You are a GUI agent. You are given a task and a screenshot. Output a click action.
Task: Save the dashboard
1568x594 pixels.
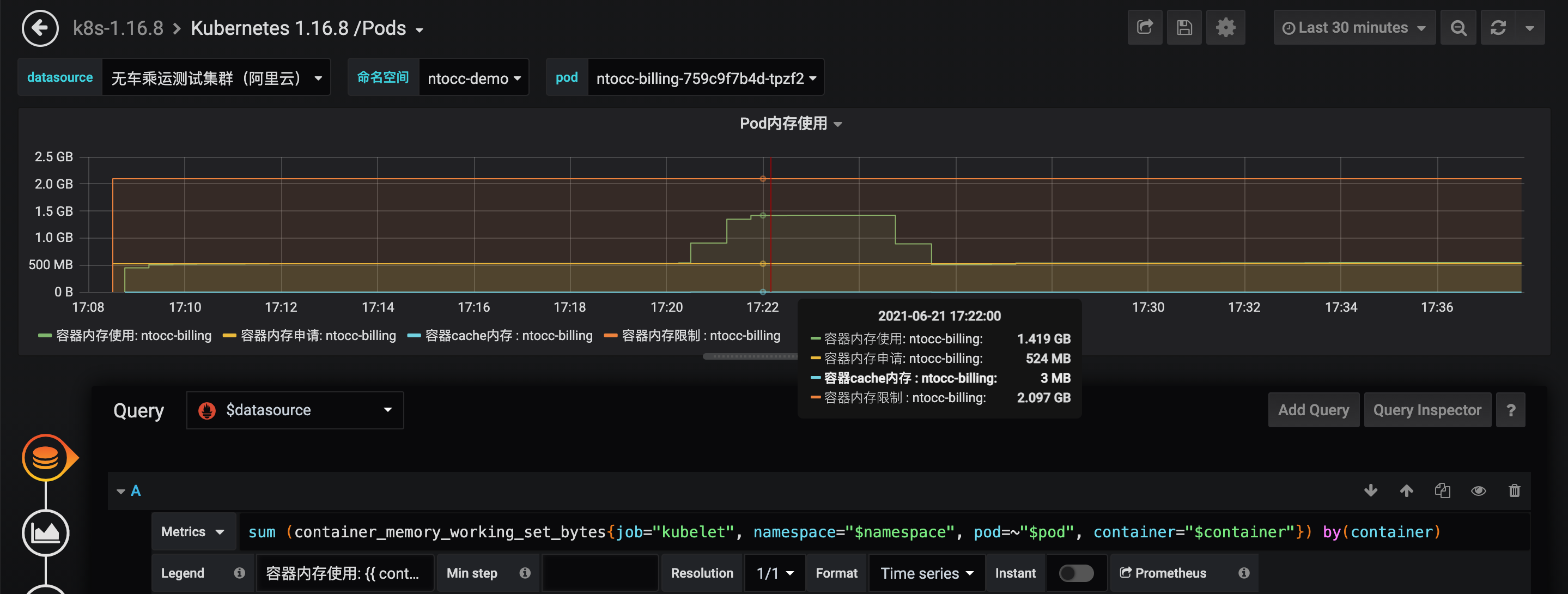pos(1183,27)
